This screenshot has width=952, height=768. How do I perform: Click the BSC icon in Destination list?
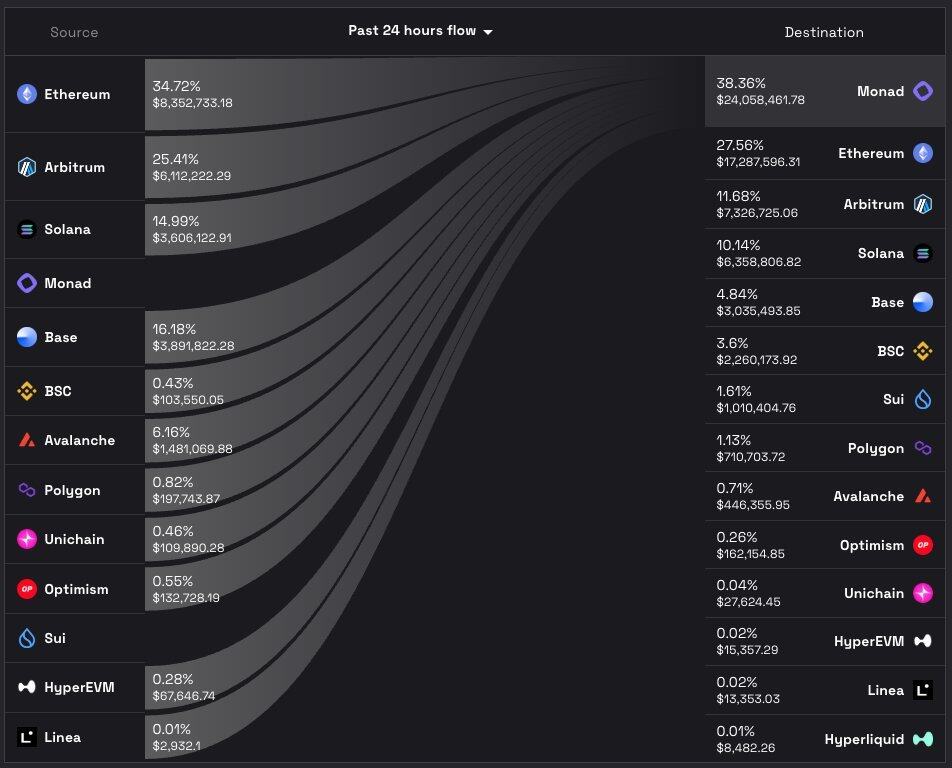[923, 351]
